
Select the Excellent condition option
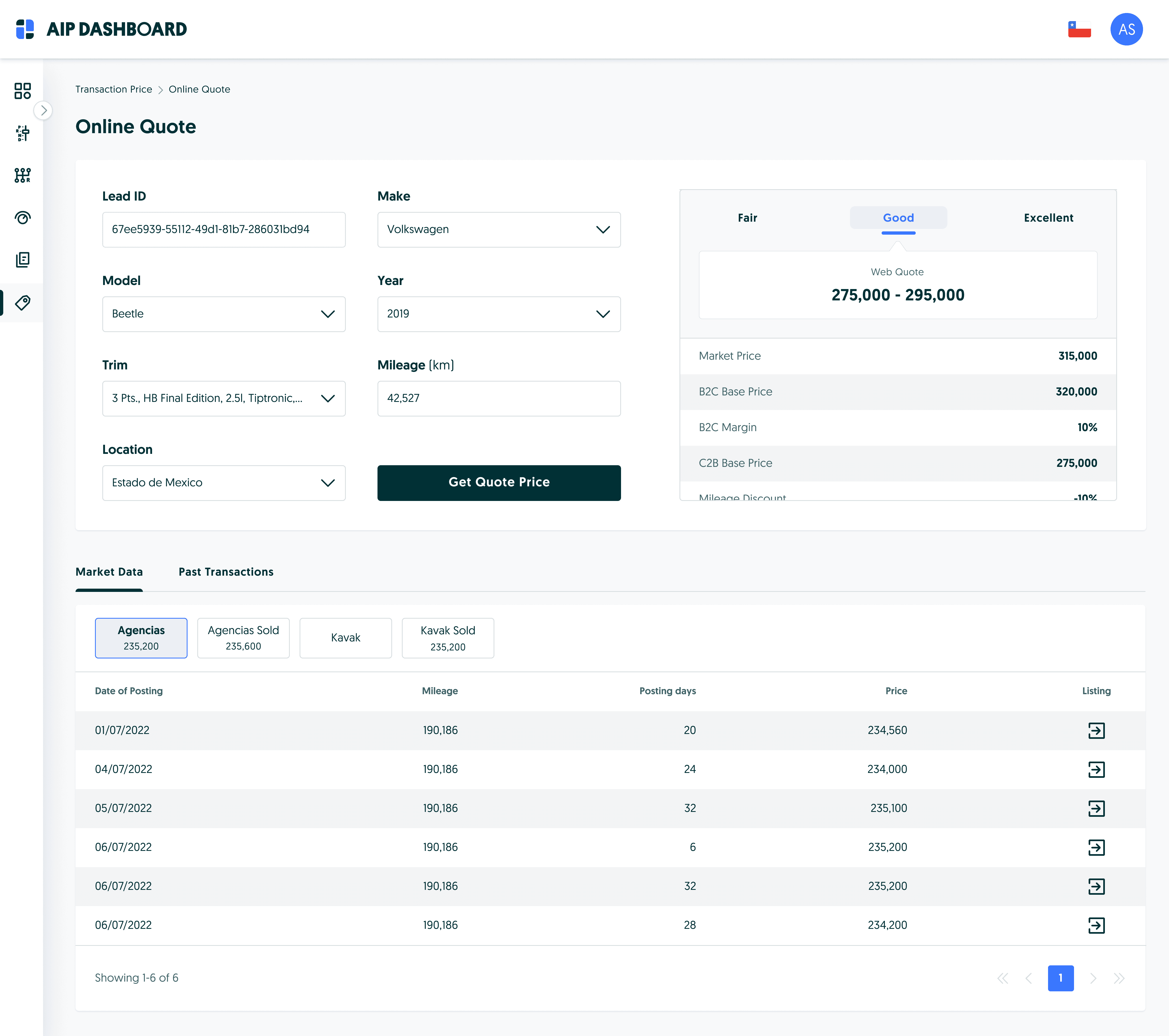[x=1048, y=218]
